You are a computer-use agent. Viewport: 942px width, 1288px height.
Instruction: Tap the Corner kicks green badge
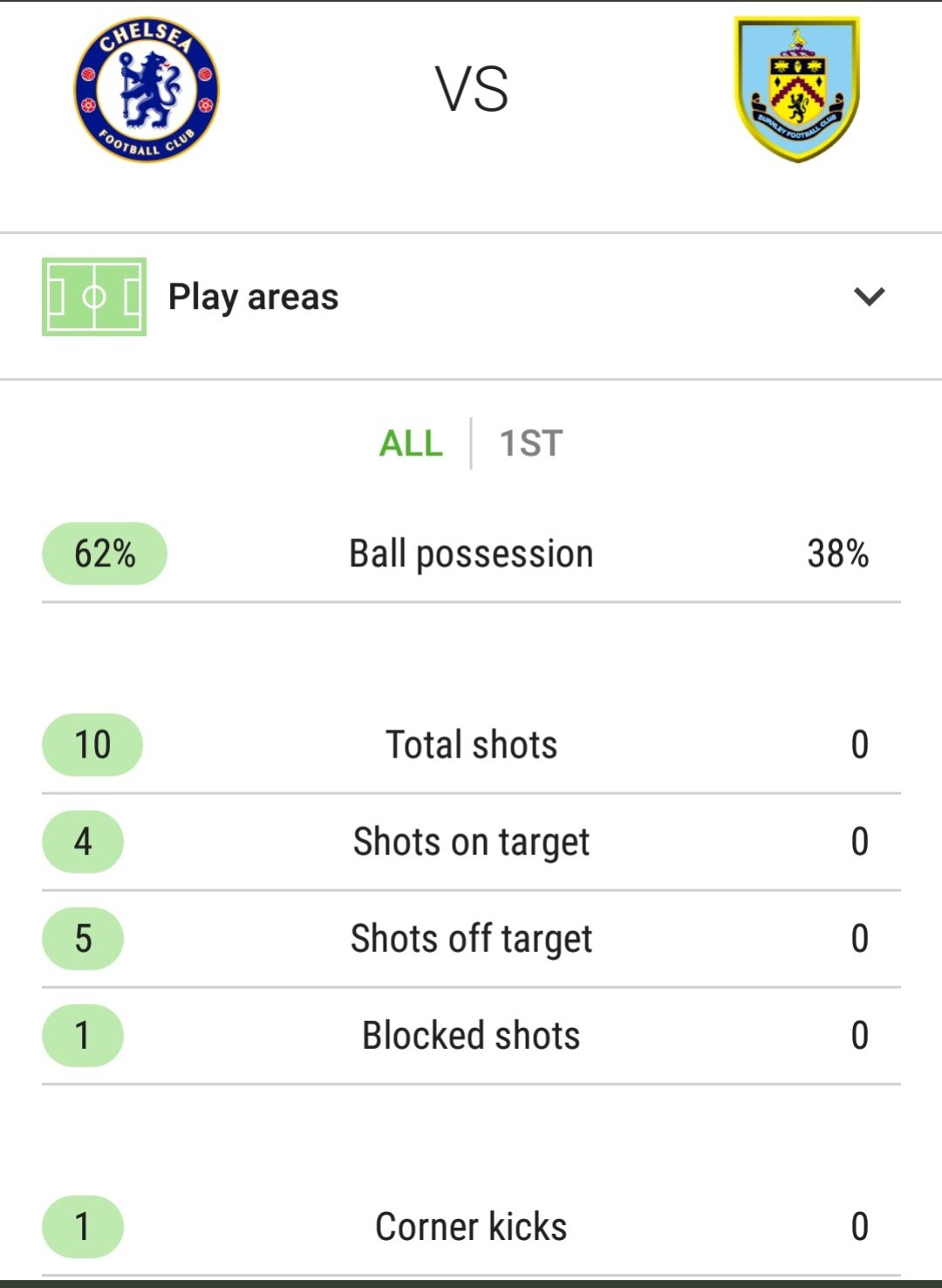pyautogui.click(x=83, y=1226)
